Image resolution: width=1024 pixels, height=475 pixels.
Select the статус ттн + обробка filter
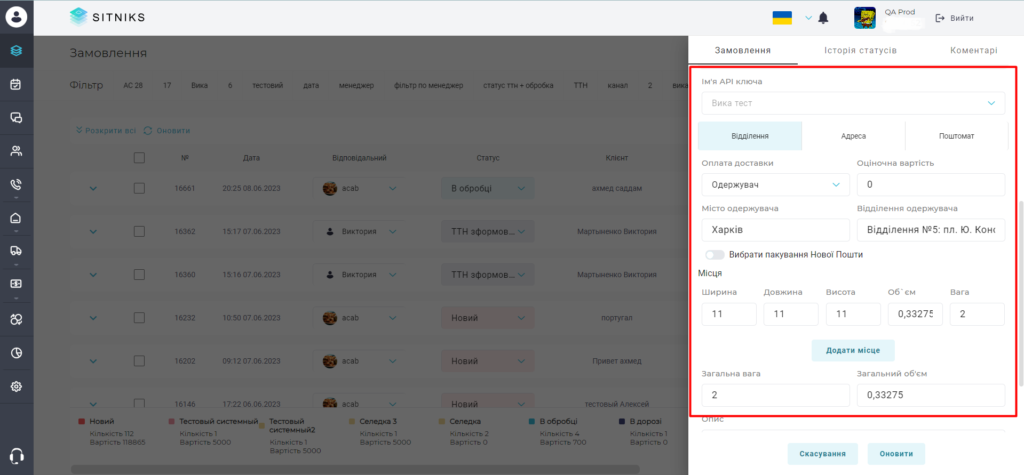[x=519, y=86]
